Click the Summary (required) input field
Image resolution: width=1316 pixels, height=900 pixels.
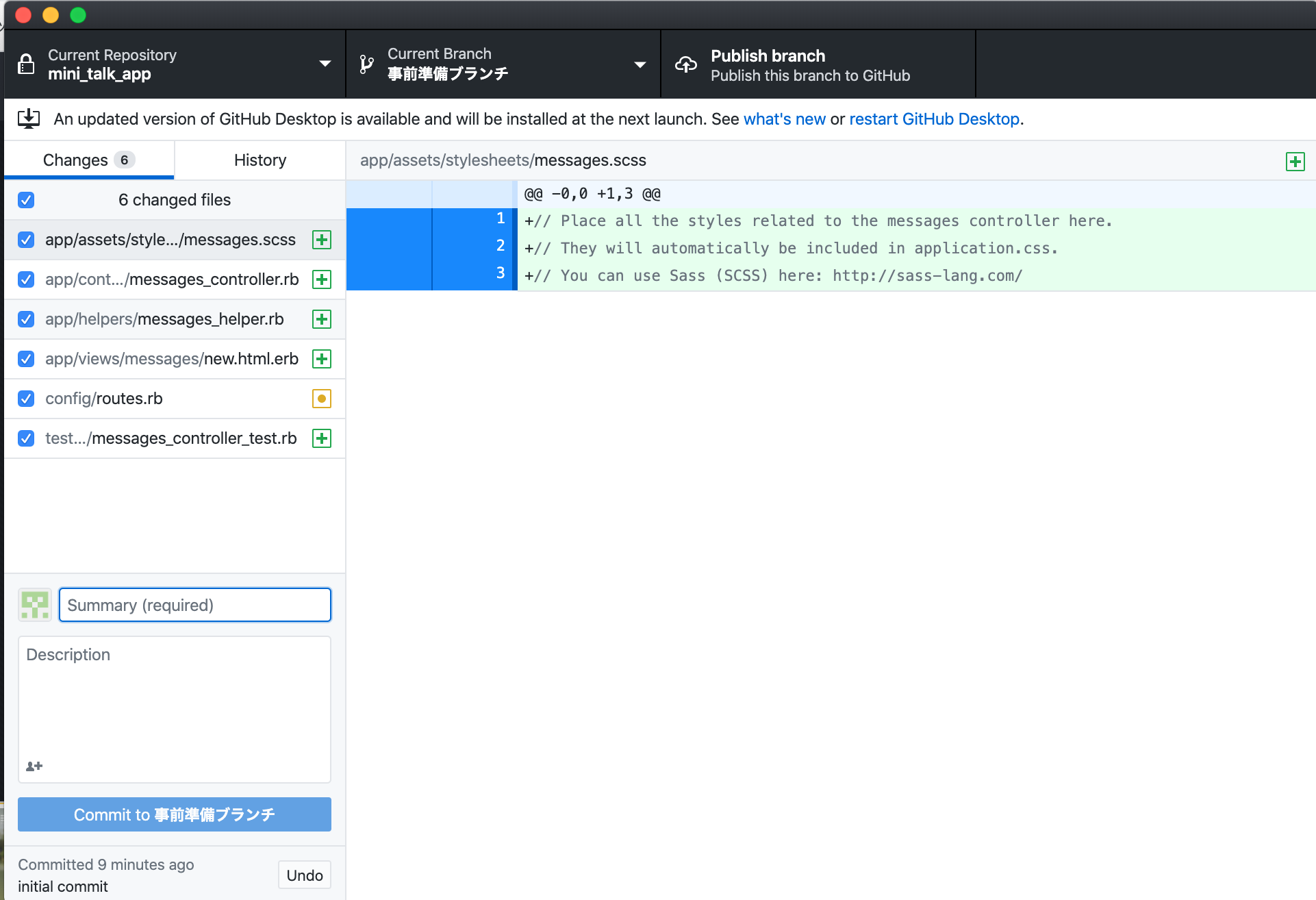[x=195, y=605]
